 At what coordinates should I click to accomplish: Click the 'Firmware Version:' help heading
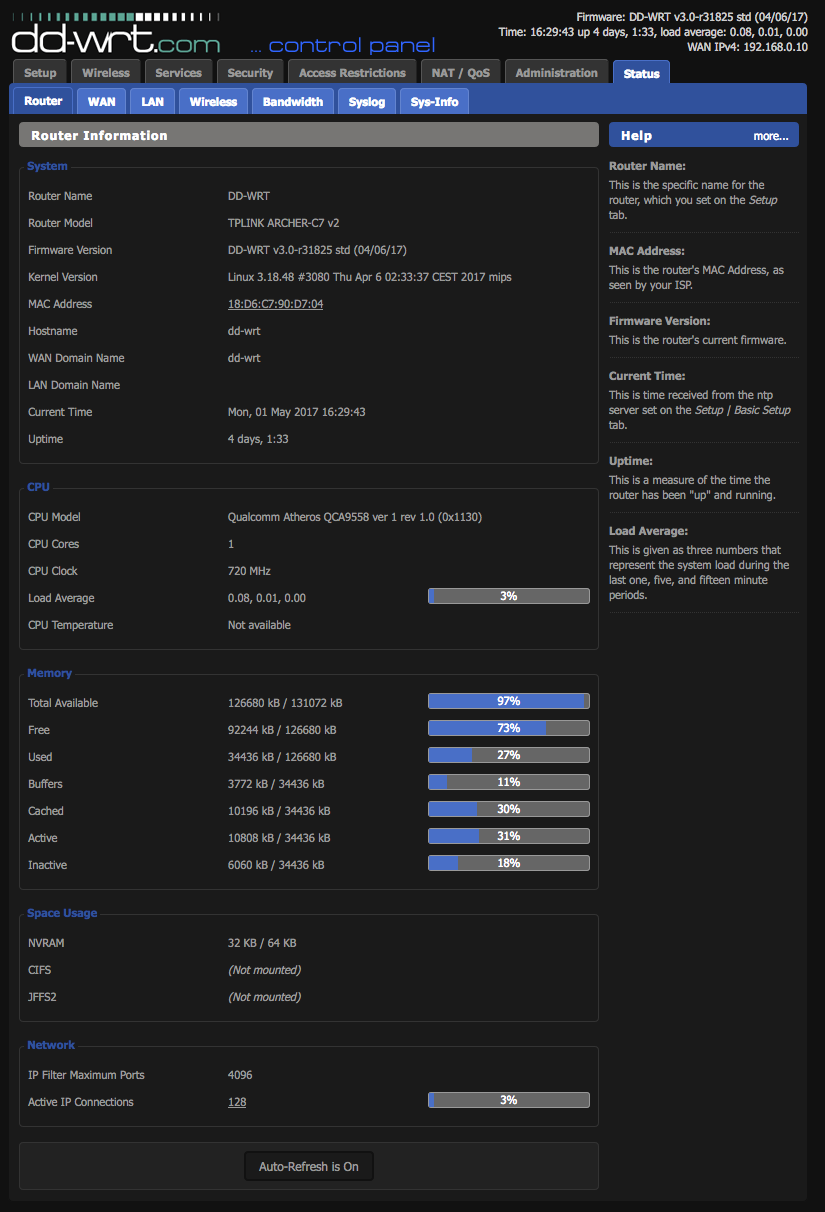point(659,321)
